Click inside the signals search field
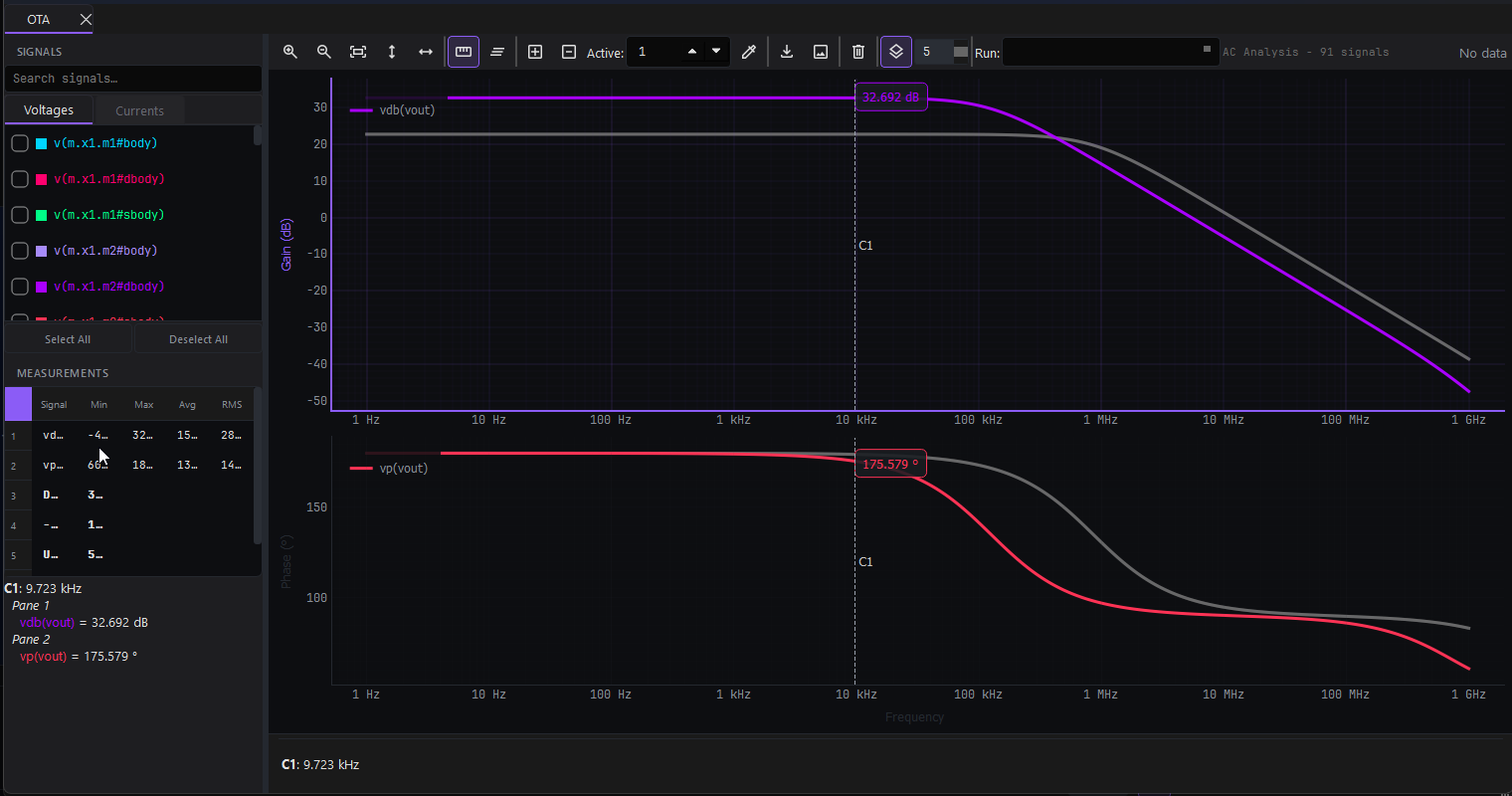Image resolution: width=1512 pixels, height=796 pixels. pyautogui.click(x=132, y=77)
